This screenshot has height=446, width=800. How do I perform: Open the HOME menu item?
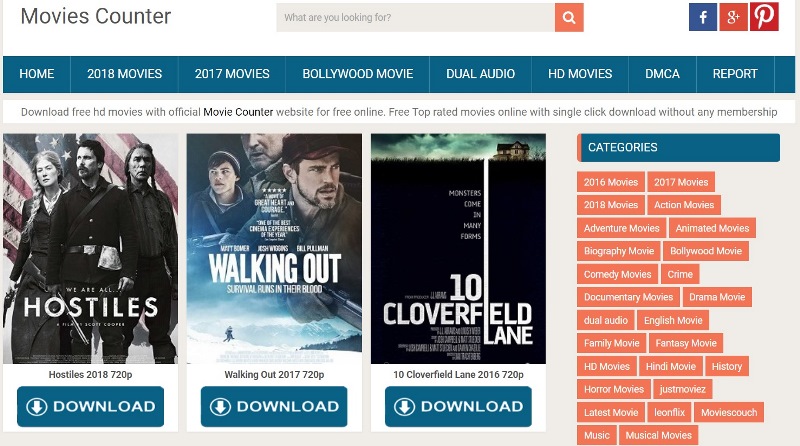tap(37, 74)
